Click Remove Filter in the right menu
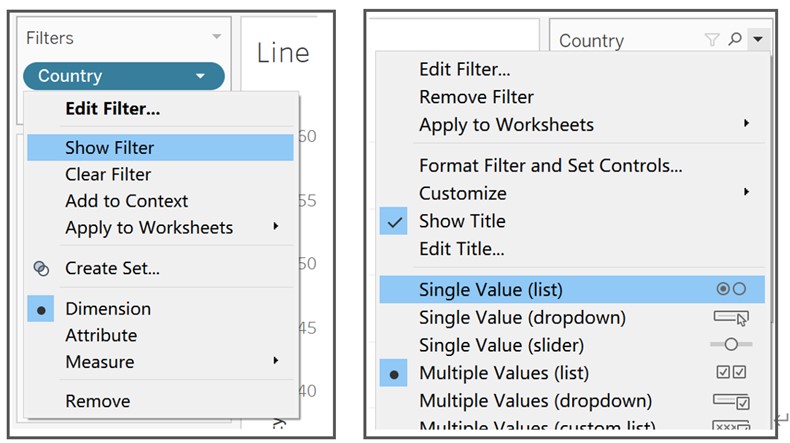This screenshot has width=790, height=443. (476, 97)
